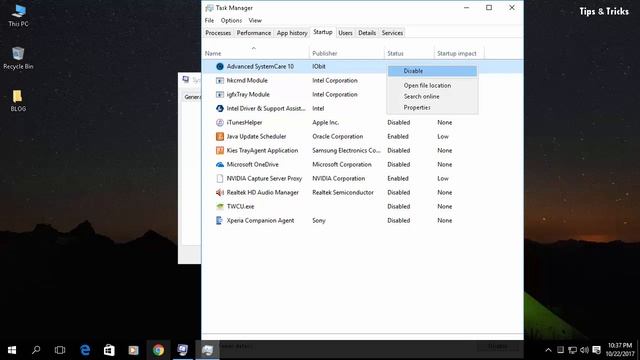The image size is (640, 360).
Task: Switch to the Performance tab
Action: click(253, 33)
